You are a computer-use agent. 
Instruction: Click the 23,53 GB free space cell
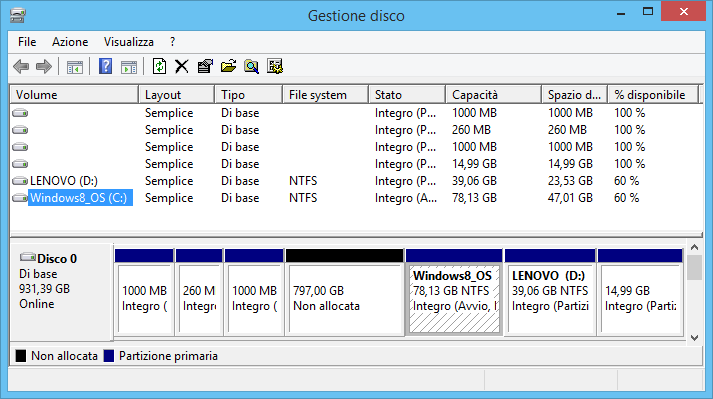click(x=570, y=181)
